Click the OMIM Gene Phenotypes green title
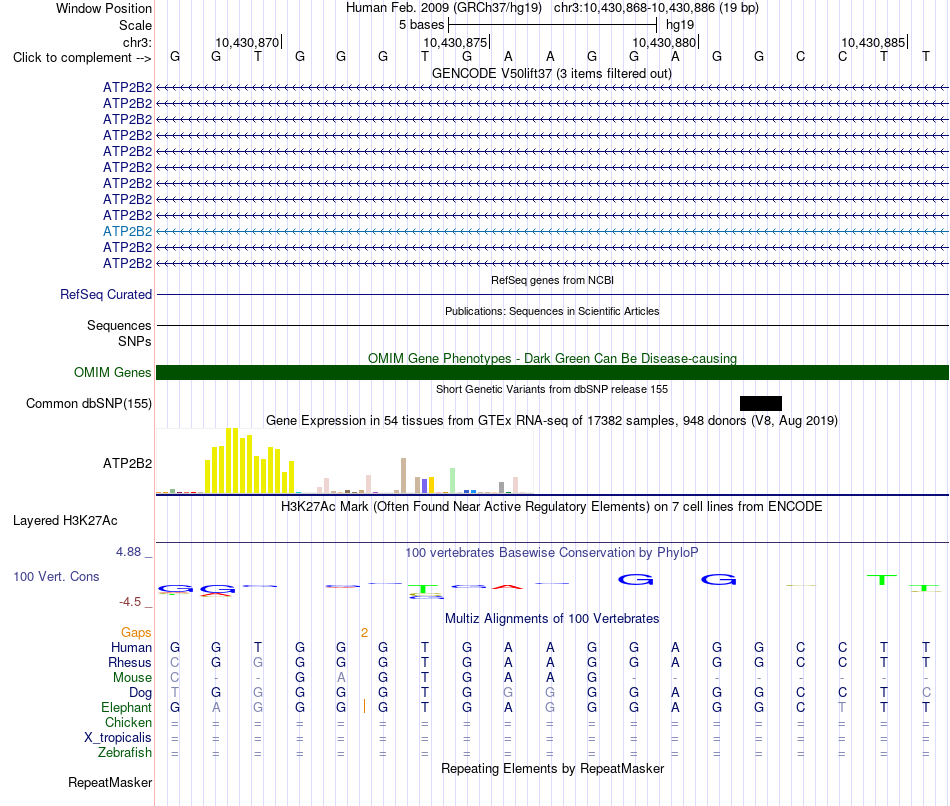 [552, 358]
